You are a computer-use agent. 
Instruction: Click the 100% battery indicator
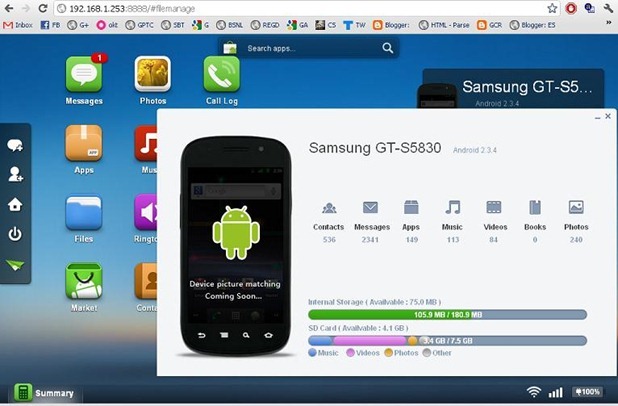(x=587, y=392)
